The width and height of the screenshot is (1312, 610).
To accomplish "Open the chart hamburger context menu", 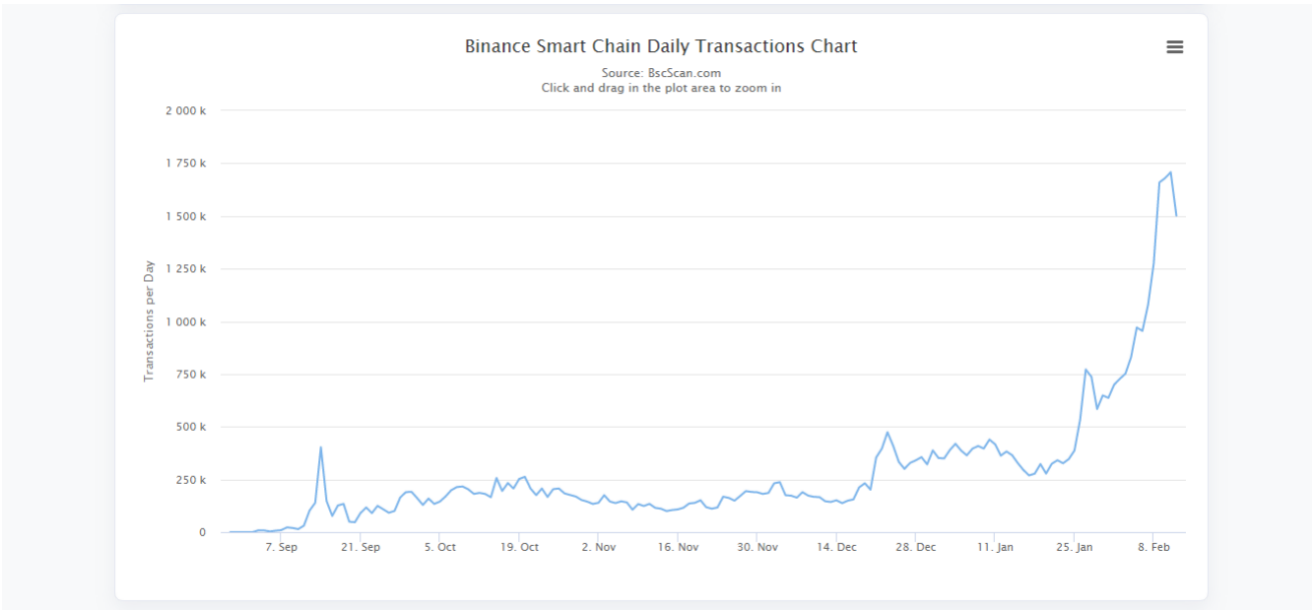I will pyautogui.click(x=1174, y=47).
